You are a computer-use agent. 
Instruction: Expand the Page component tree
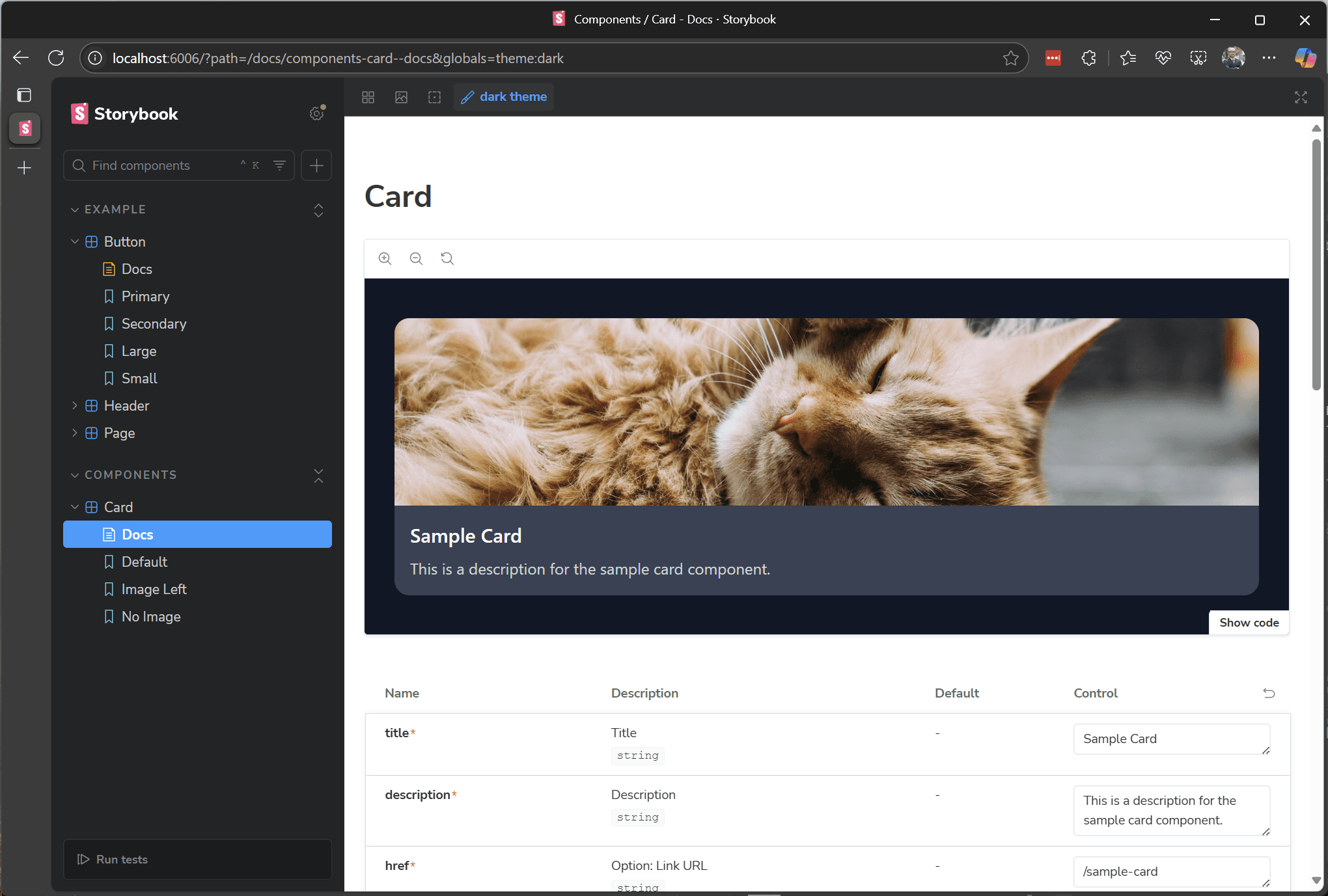(75, 433)
